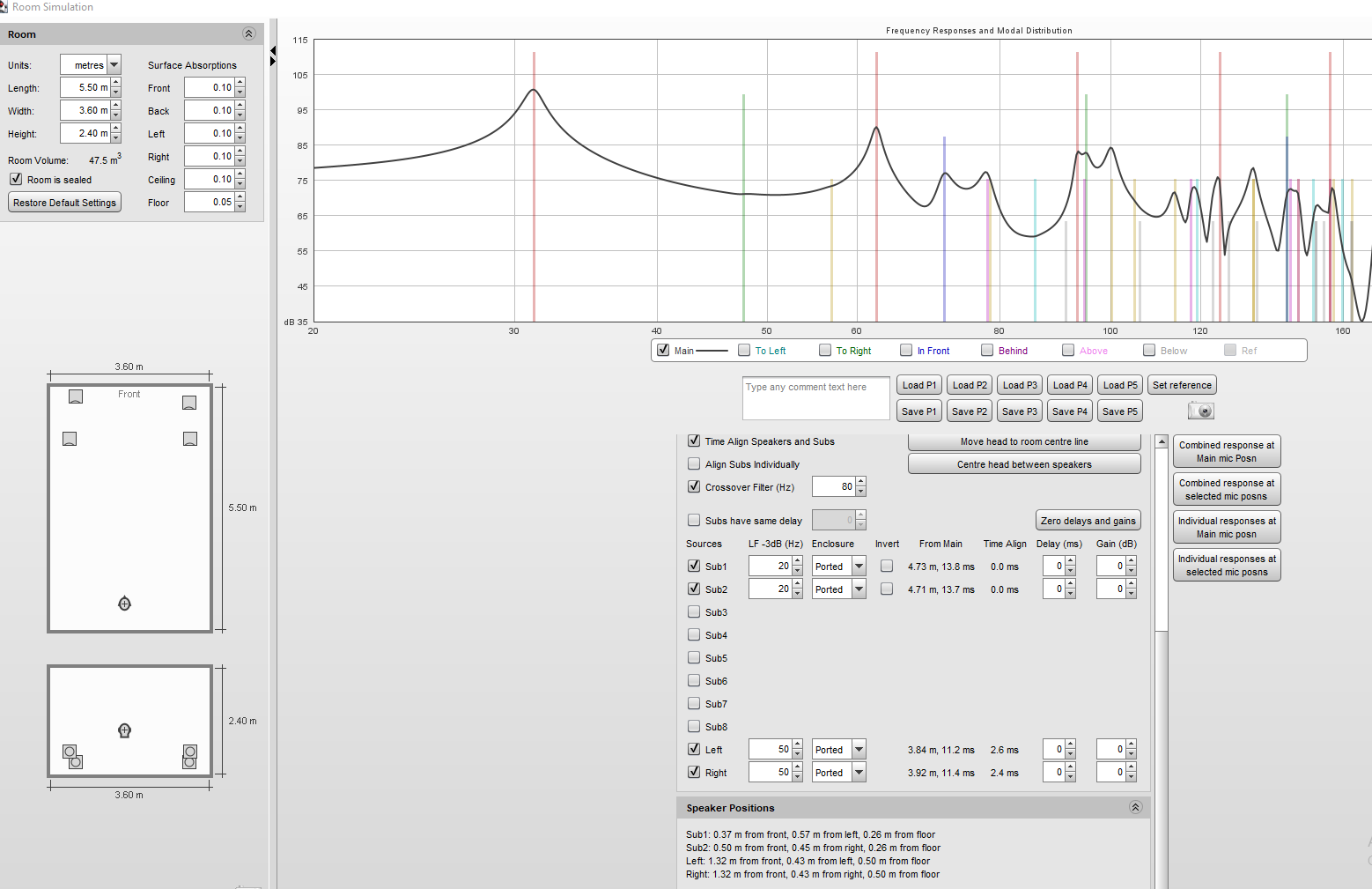This screenshot has height=889, width=1372.
Task: Click Zero delays and gains
Action: [x=1088, y=521]
